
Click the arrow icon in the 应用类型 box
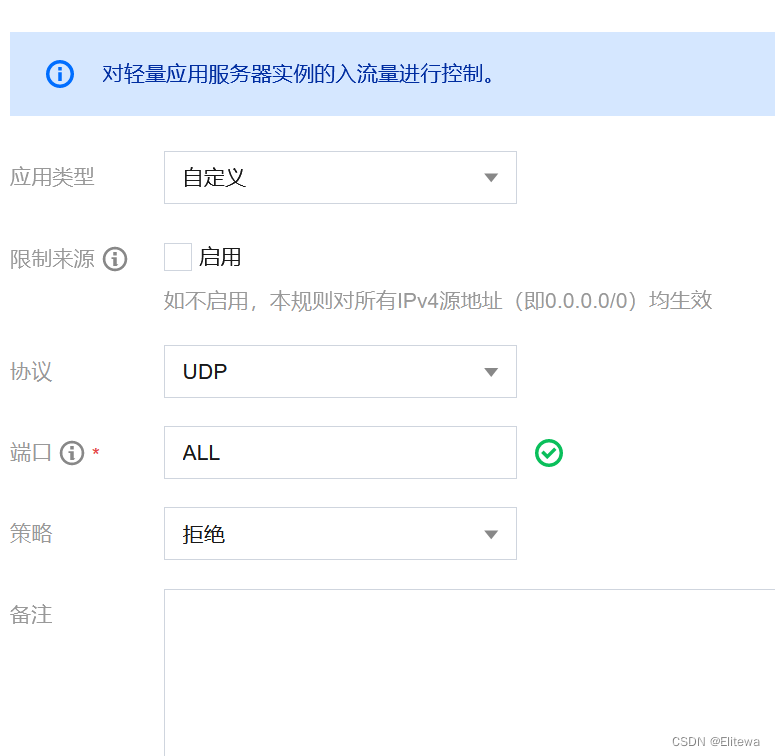490,178
